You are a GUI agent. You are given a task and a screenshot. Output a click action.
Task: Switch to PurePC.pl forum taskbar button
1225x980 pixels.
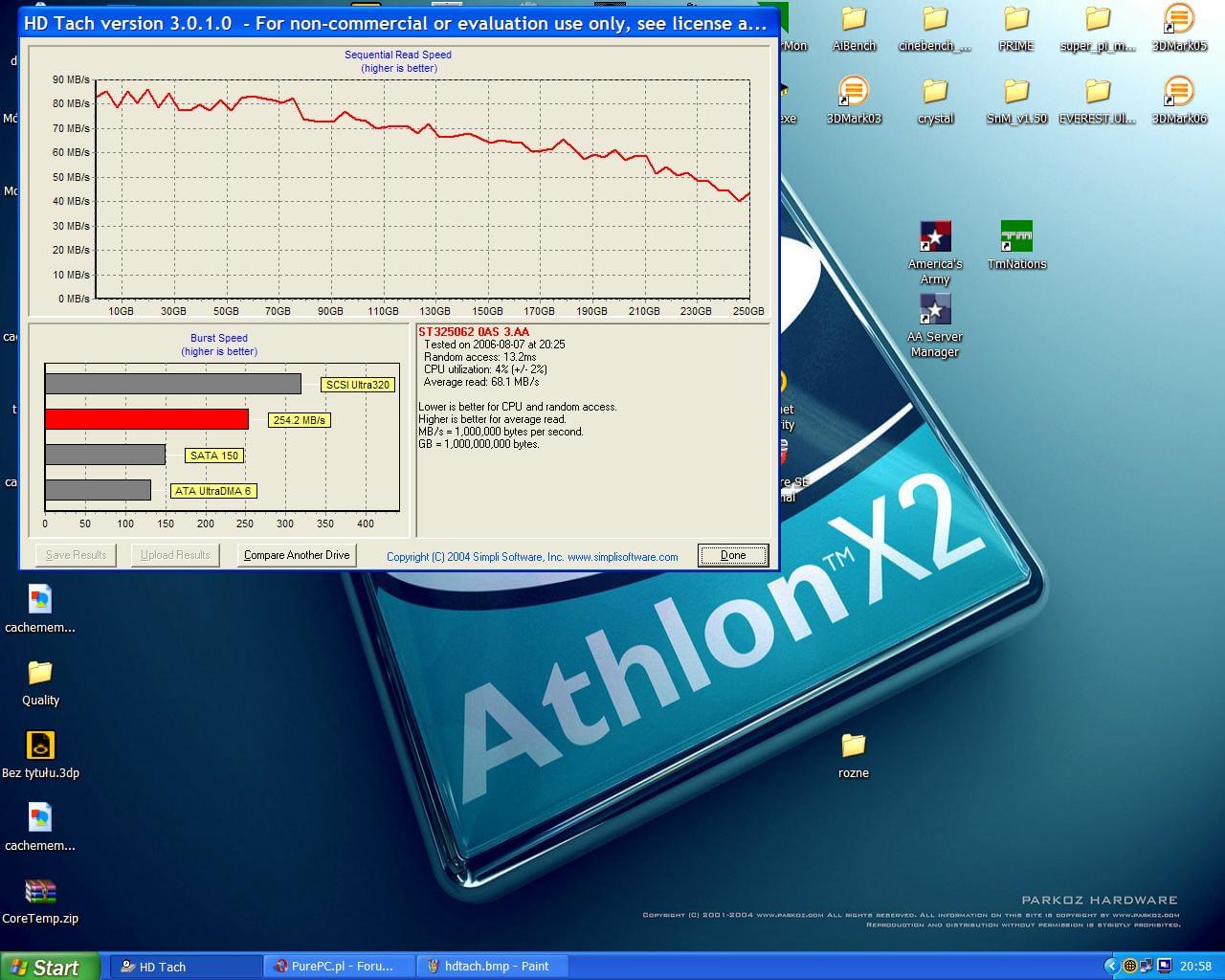pyautogui.click(x=341, y=967)
